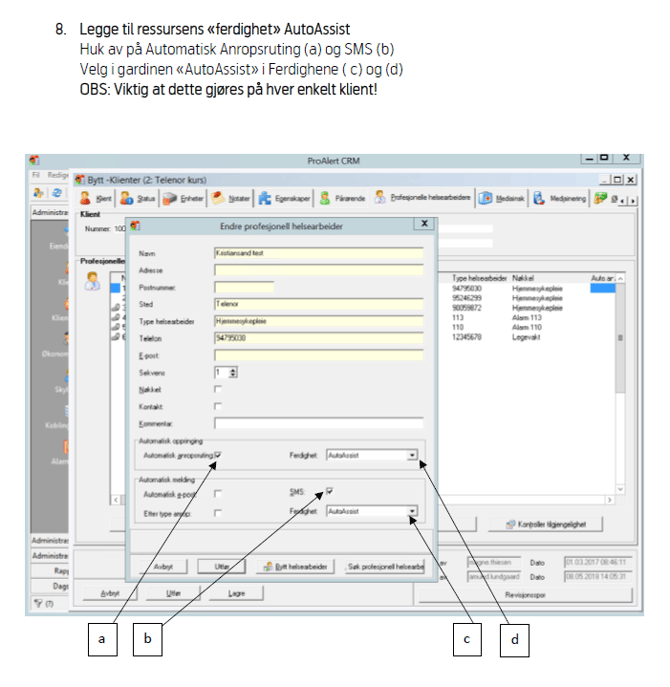670x687 pixels.
Task: Select the Status tab icon
Action: (x=127, y=199)
